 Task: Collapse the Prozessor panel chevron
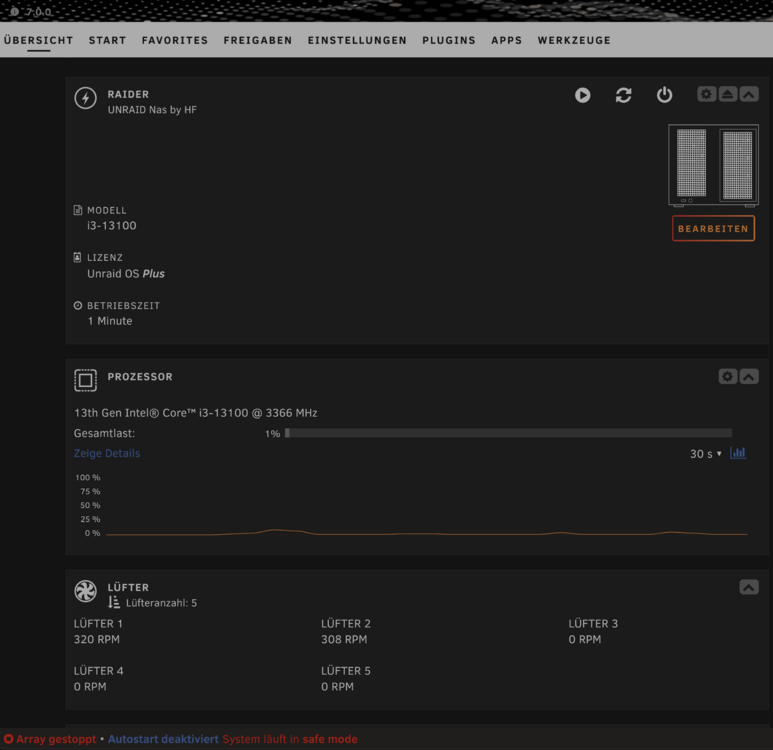coord(748,377)
